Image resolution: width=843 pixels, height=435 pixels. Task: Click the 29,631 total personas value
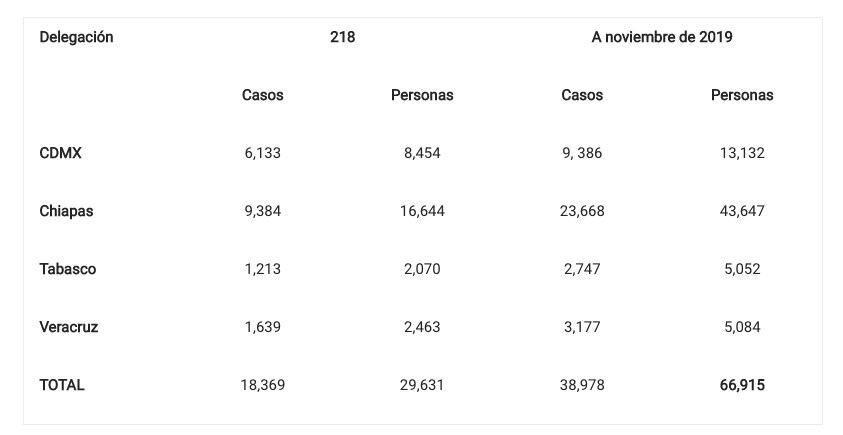pos(422,385)
